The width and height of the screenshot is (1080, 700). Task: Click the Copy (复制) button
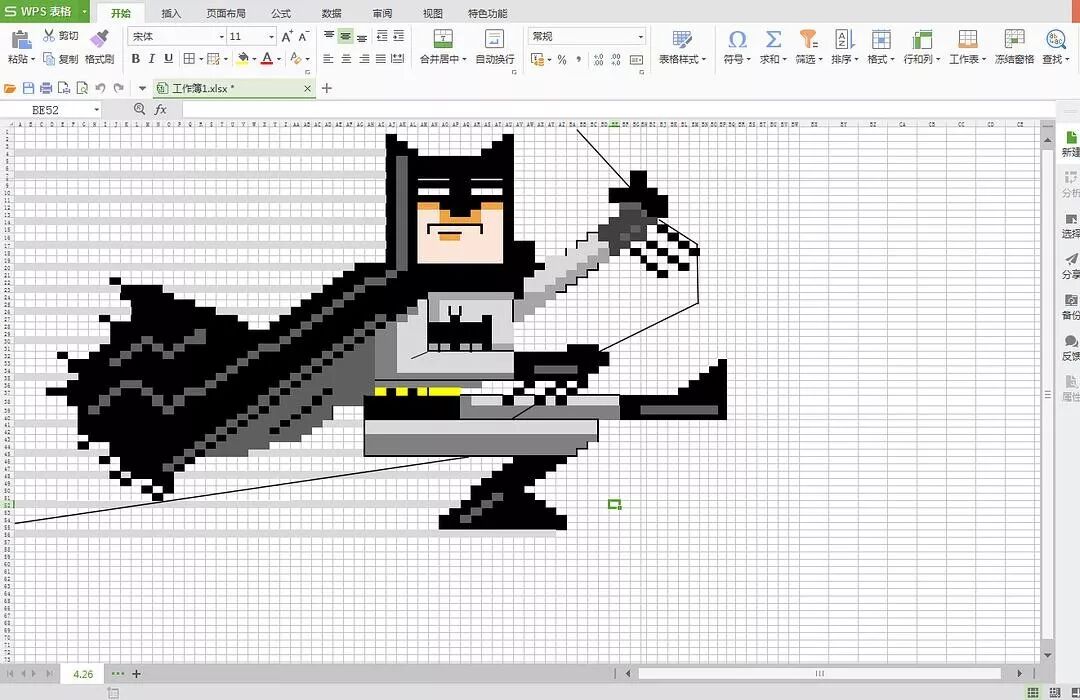[x=61, y=59]
